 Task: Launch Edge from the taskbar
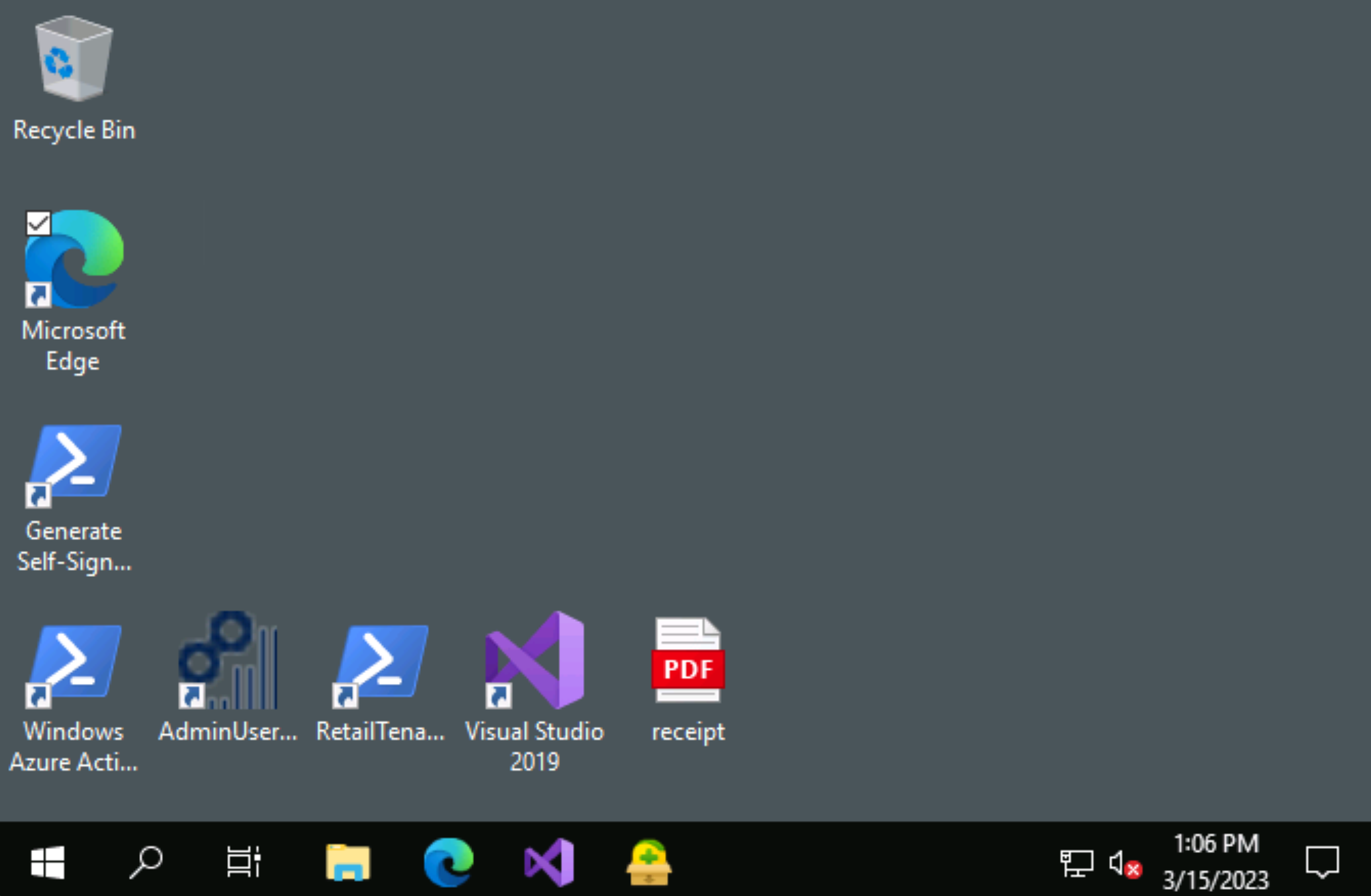pyautogui.click(x=448, y=862)
